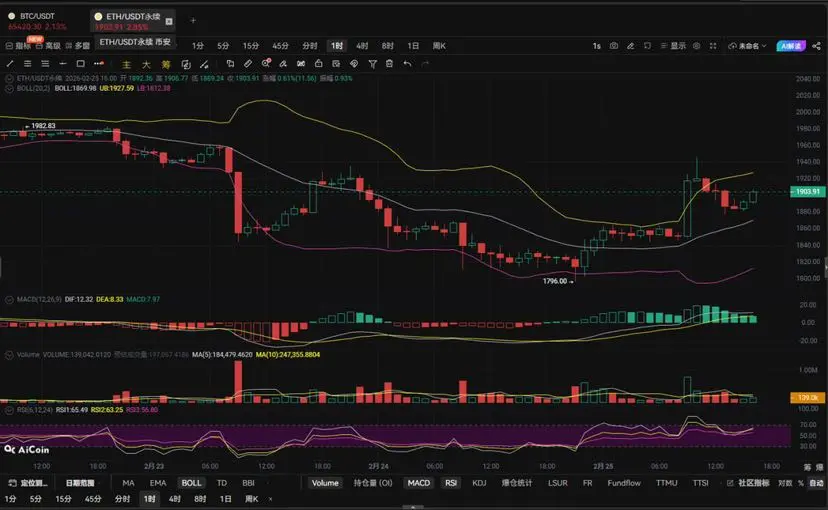Click the lock drawings icon
This screenshot has width=828, height=510.
(318, 64)
